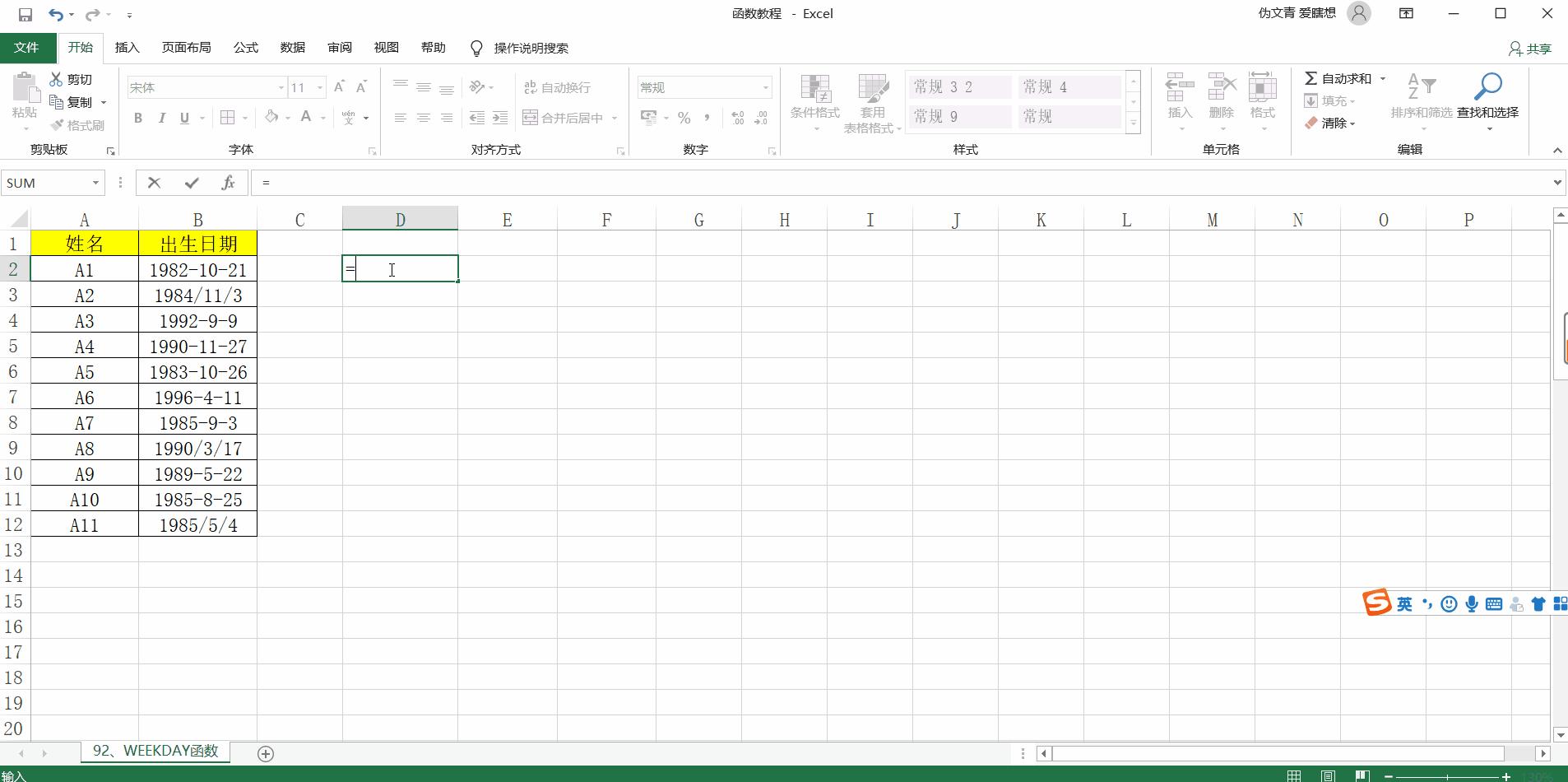The width and height of the screenshot is (1568, 782).
Task: Switch to the 公式 ribbon tab
Action: click(x=244, y=47)
